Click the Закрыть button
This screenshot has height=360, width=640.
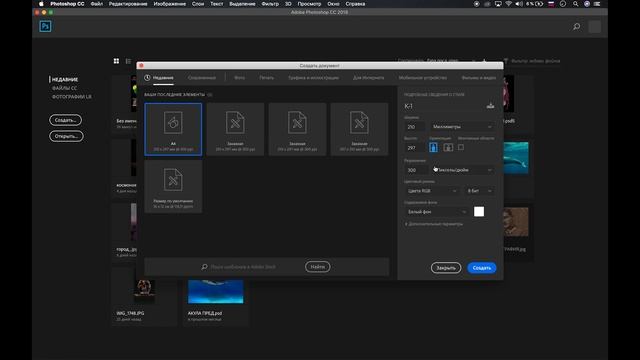tap(446, 268)
